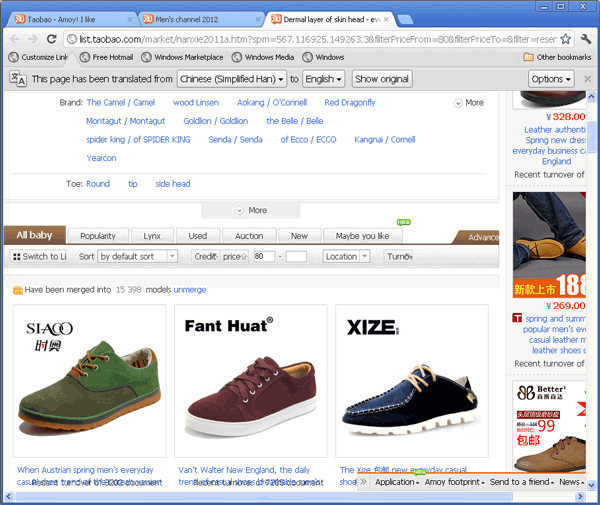The width and height of the screenshot is (600, 505).
Task: Filter by Red Dragonfly brand
Action: coord(350,103)
